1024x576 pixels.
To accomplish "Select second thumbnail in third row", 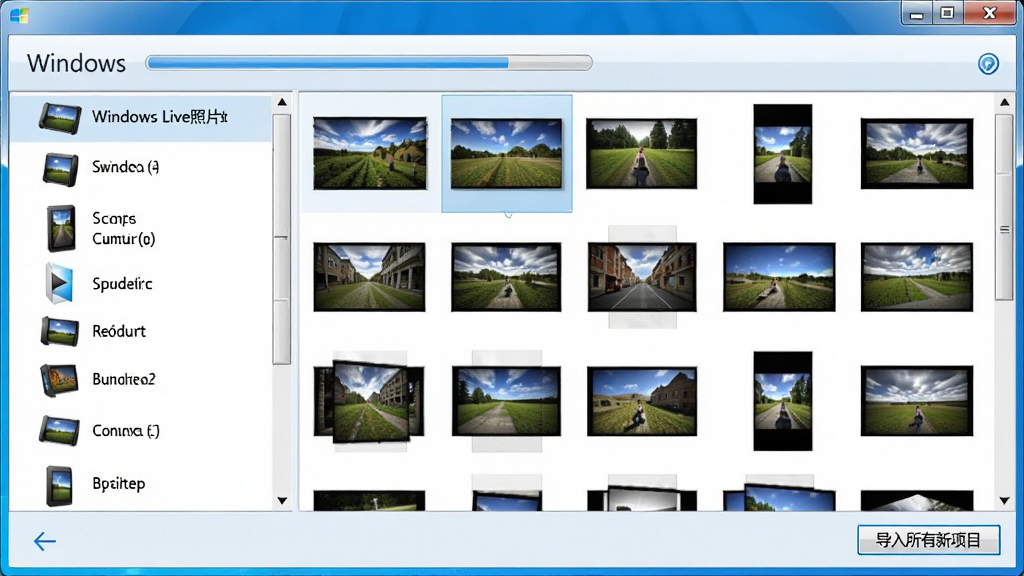I will (x=506, y=401).
